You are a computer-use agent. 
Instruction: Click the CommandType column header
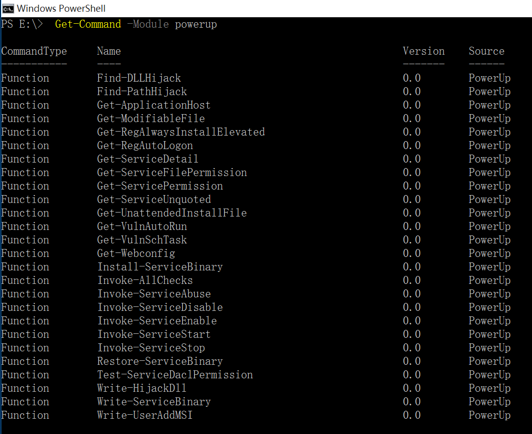coord(34,51)
